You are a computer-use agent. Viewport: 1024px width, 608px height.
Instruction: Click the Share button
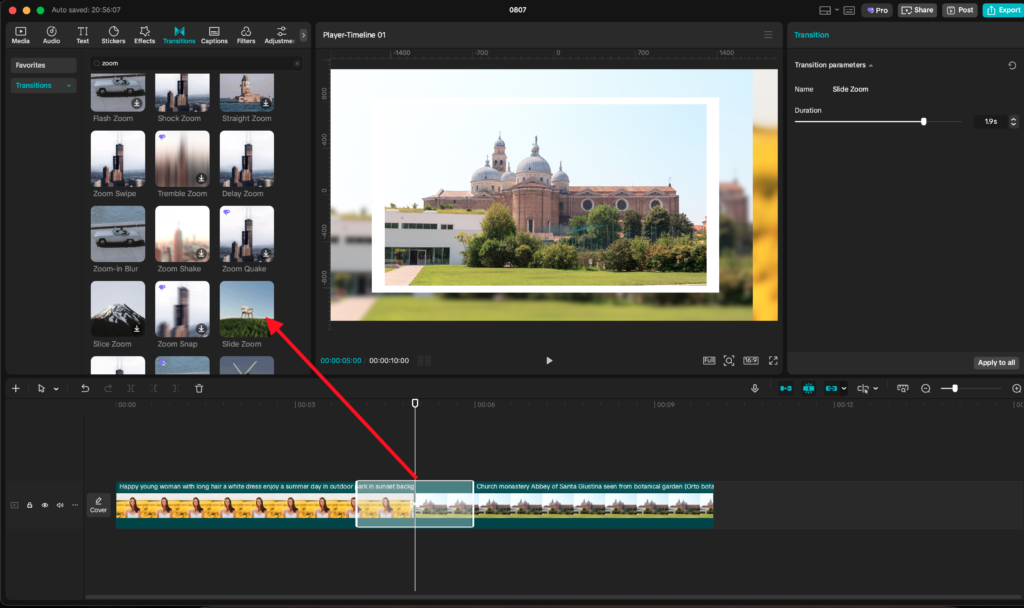[917, 10]
